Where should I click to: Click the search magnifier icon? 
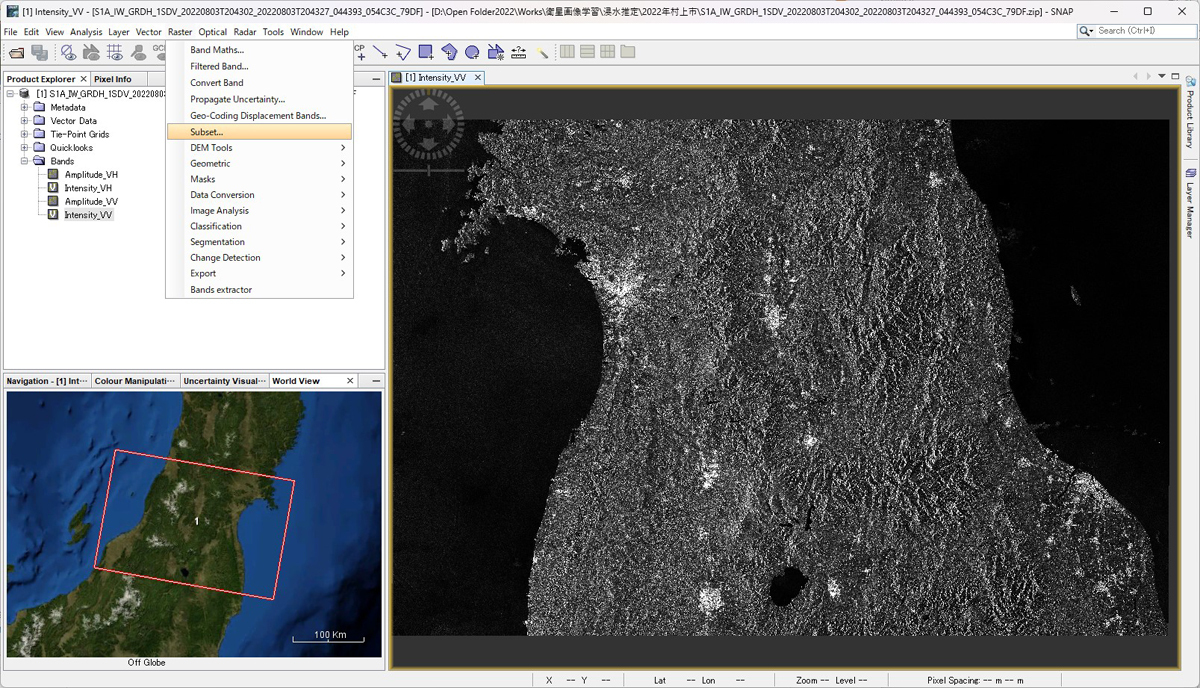[1086, 31]
